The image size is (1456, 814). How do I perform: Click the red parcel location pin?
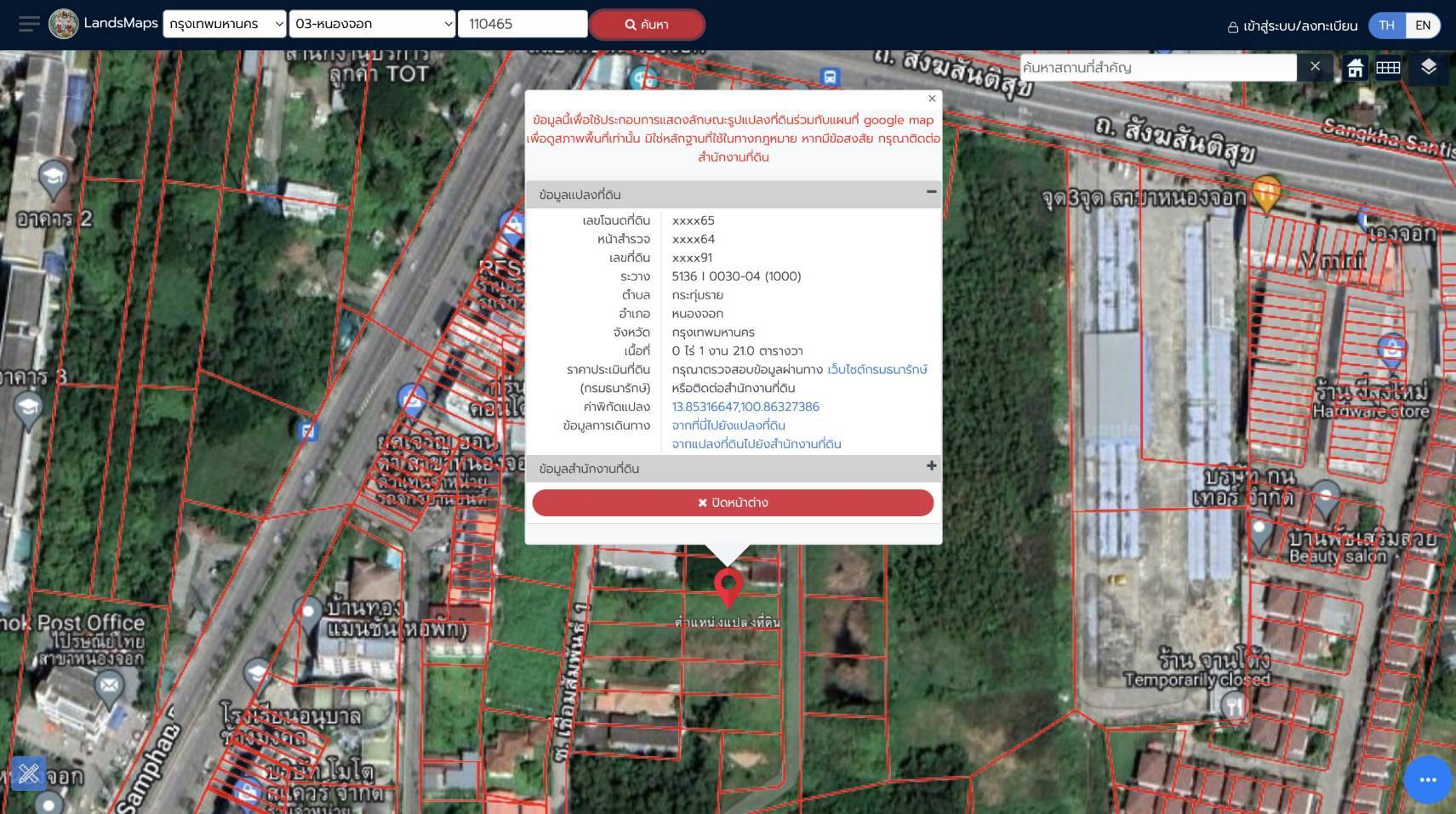[728, 587]
